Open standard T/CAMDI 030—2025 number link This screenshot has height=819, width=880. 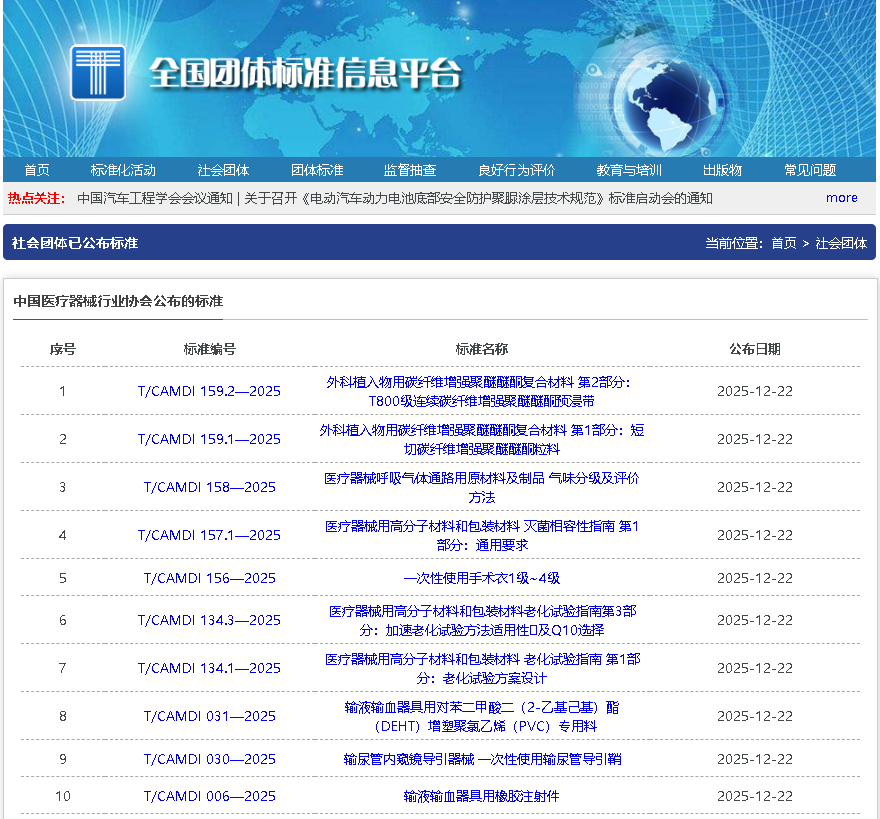tap(211, 758)
